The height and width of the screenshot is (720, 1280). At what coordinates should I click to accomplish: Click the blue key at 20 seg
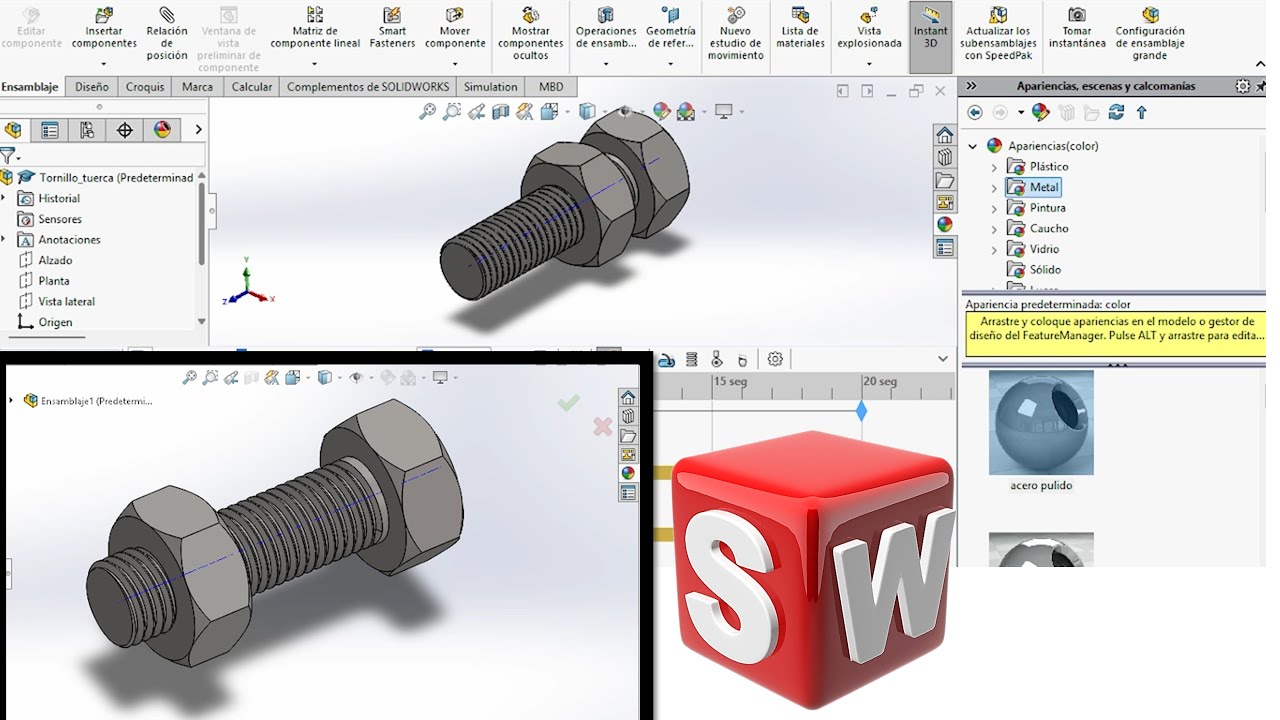point(862,411)
